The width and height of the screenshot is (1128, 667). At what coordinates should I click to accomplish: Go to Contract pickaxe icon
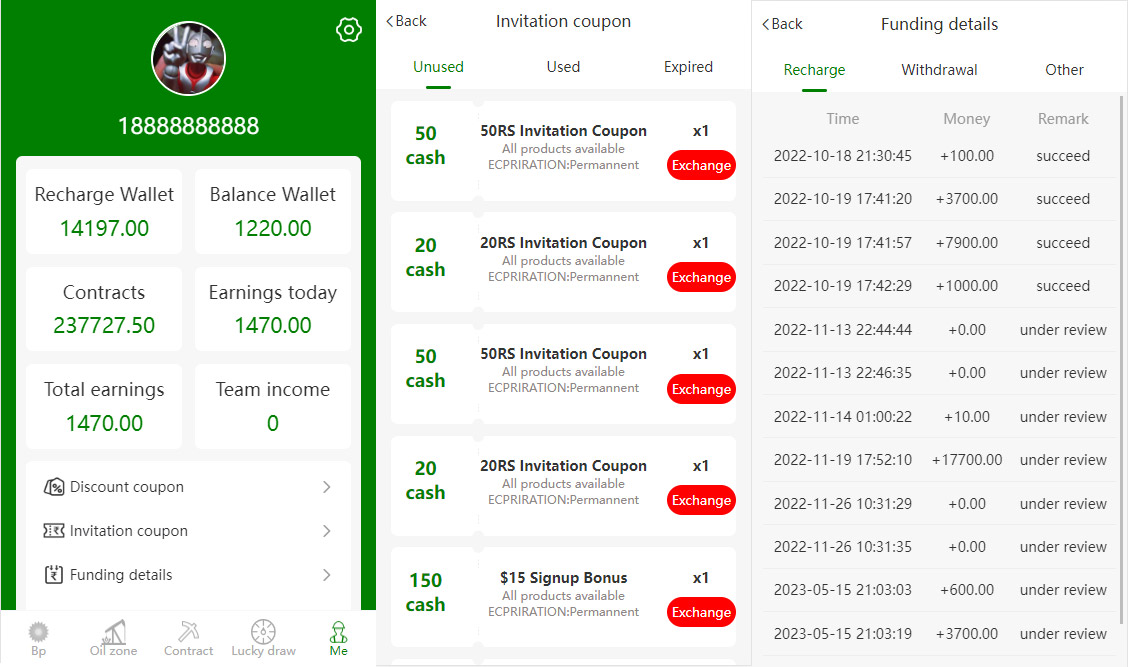[x=188, y=632]
